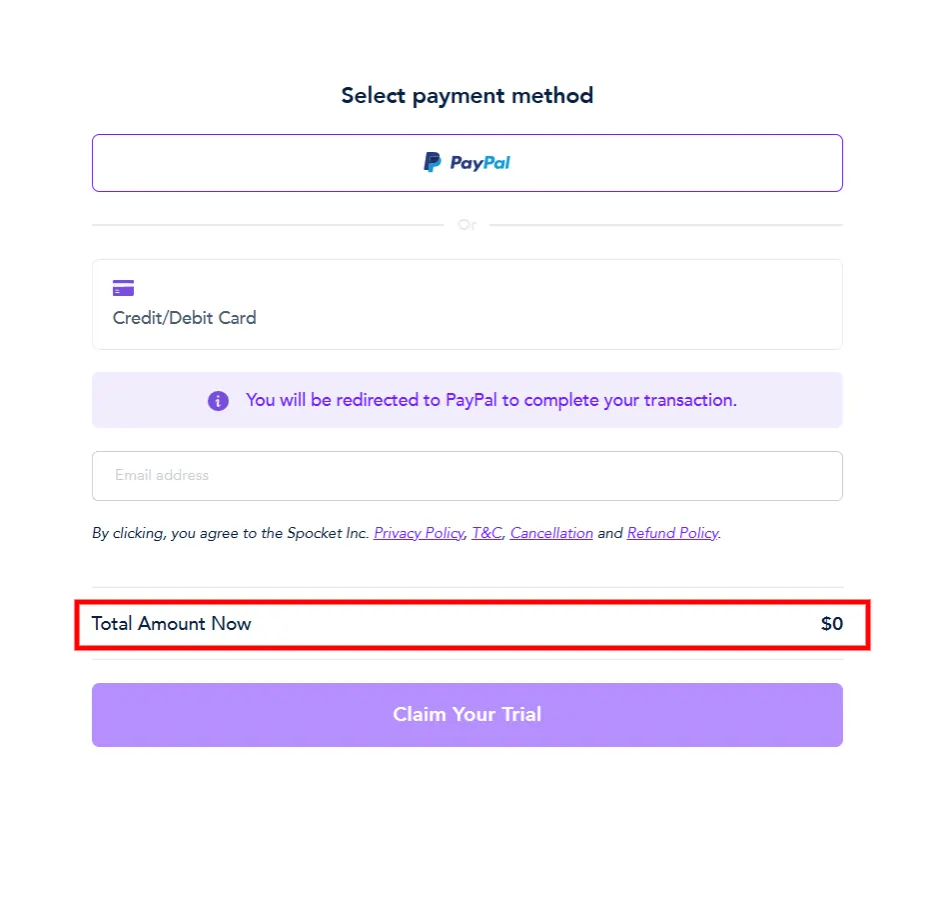Open the T&C link
This screenshot has height=912, width=943.
(486, 533)
